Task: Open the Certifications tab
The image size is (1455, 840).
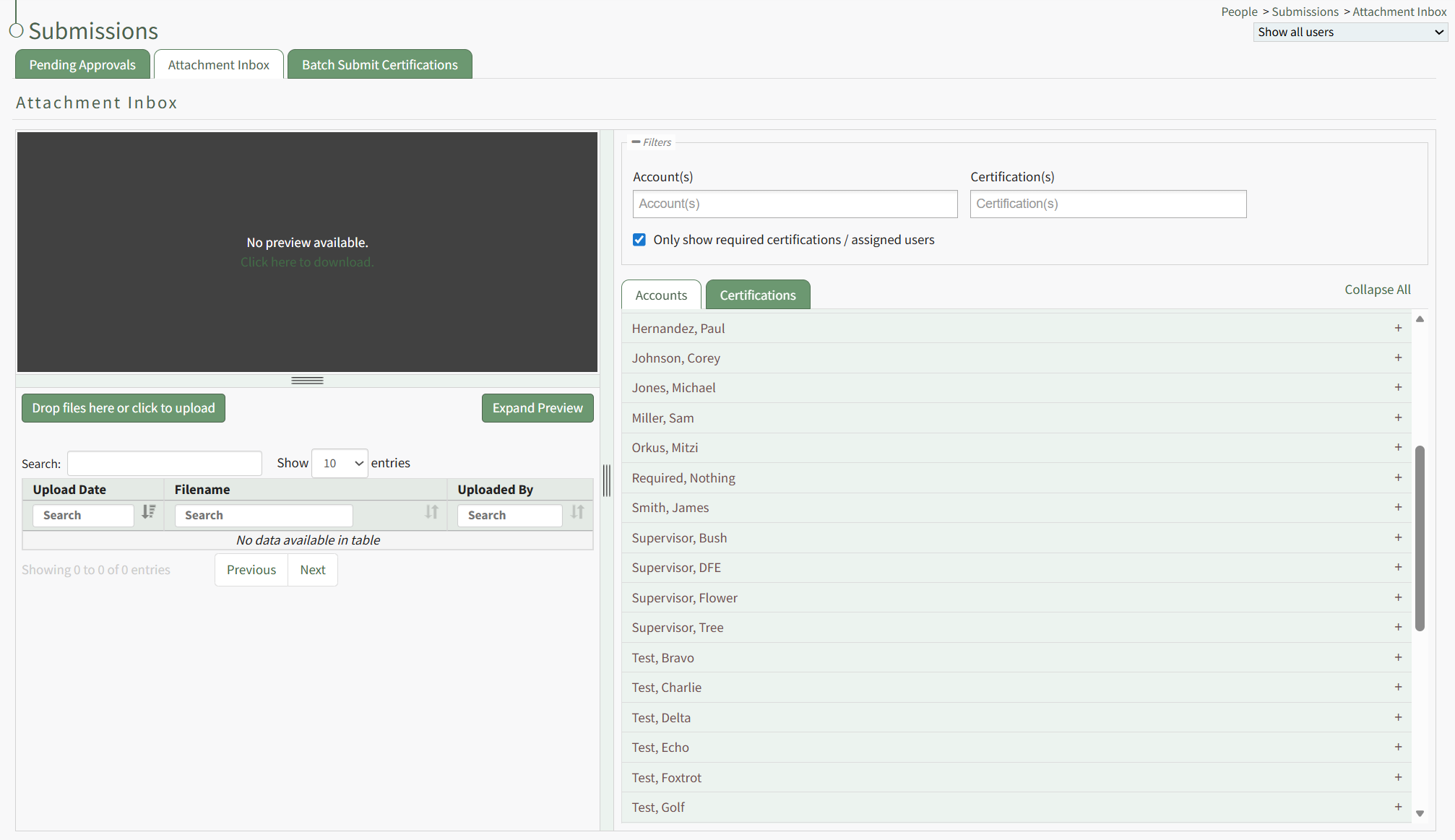Action: pos(757,295)
